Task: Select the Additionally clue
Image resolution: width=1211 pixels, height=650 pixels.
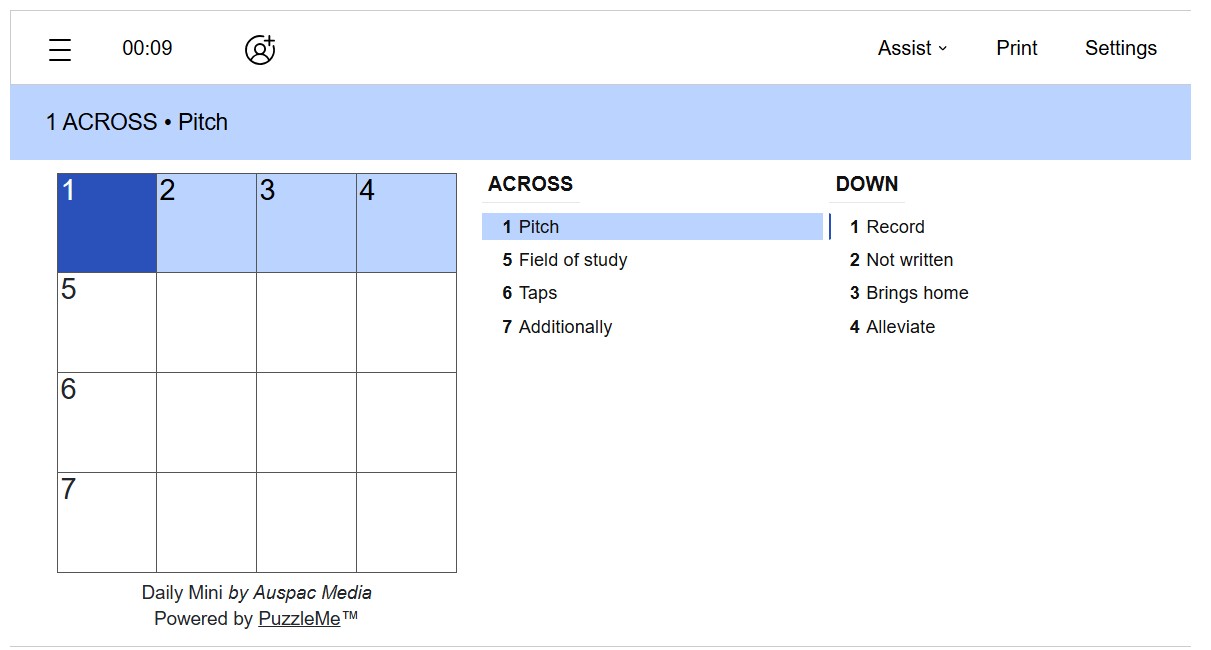Action: tap(565, 327)
